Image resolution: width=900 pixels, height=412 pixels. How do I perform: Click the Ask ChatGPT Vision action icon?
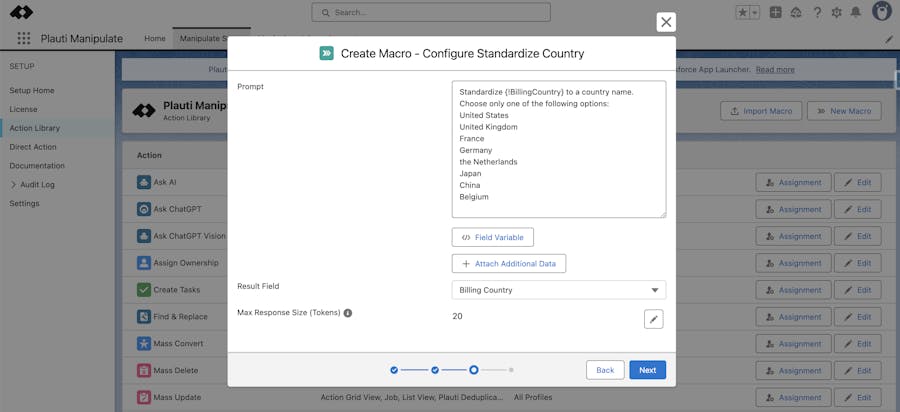pos(143,236)
